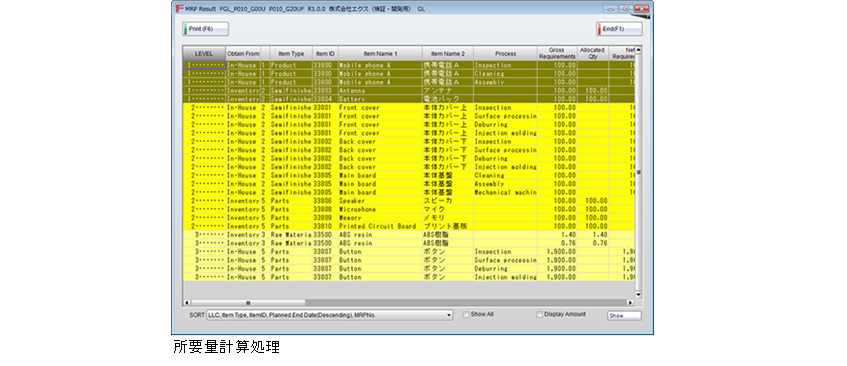Click the End(F1) button
The width and height of the screenshot is (847, 366).
(619, 29)
